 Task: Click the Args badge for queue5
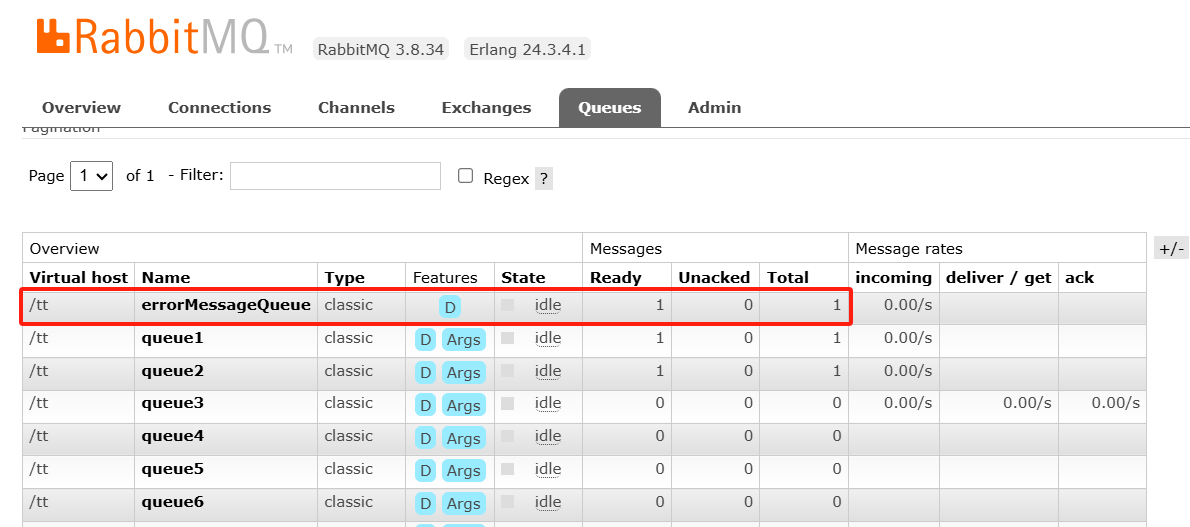[464, 471]
